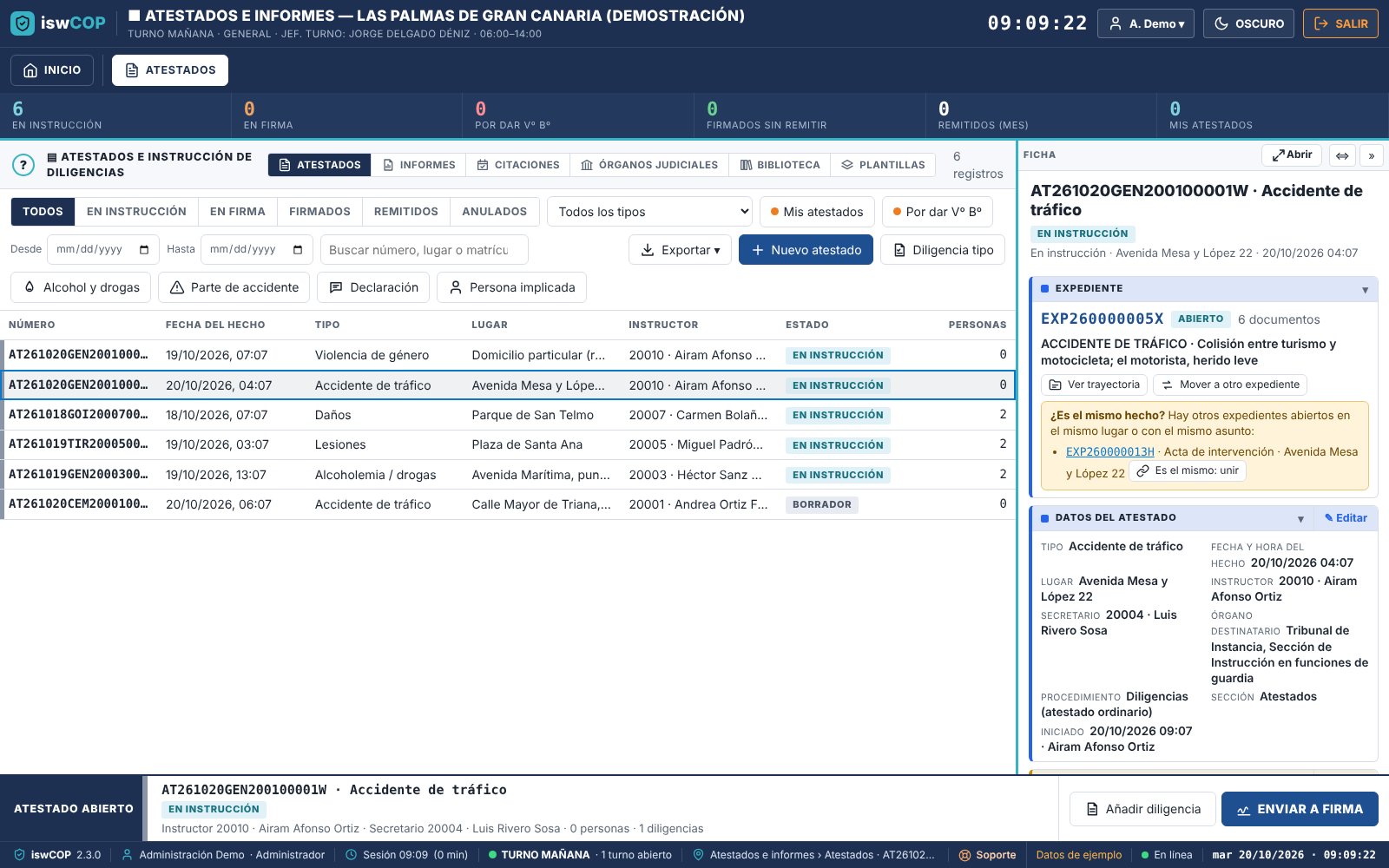Click the house icon on INICIO
1389x868 pixels.
[x=30, y=70]
